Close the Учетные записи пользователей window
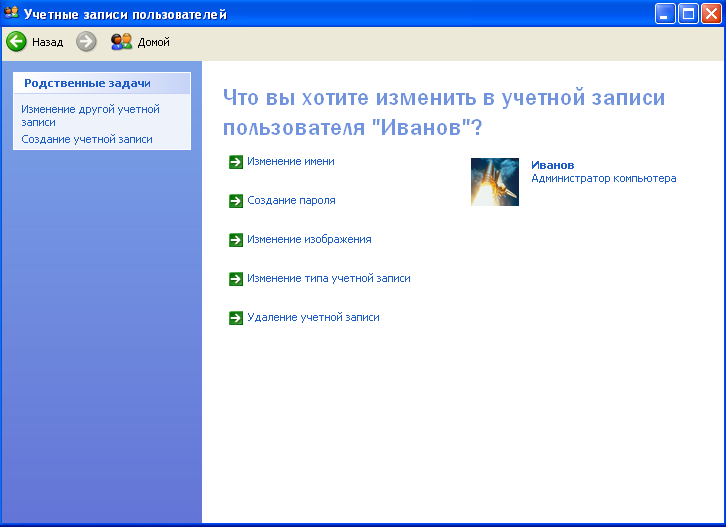726x527 pixels. pyautogui.click(x=711, y=13)
